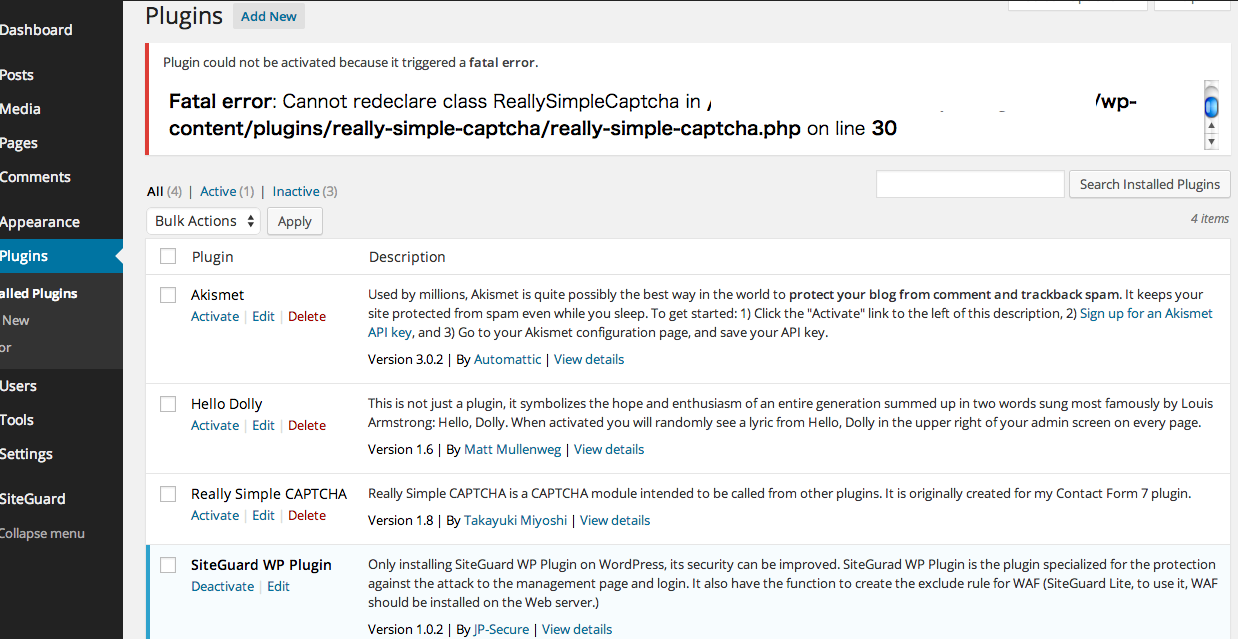Click the Plugin column header
The image size is (1238, 639).
(213, 257)
